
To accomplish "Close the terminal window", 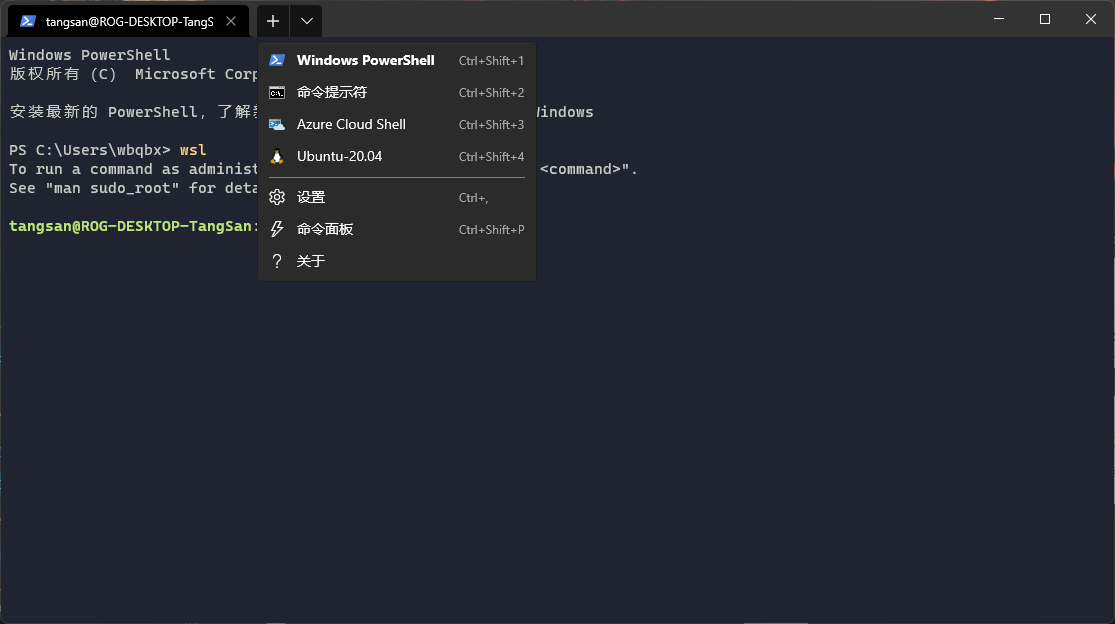I will [x=1091, y=19].
